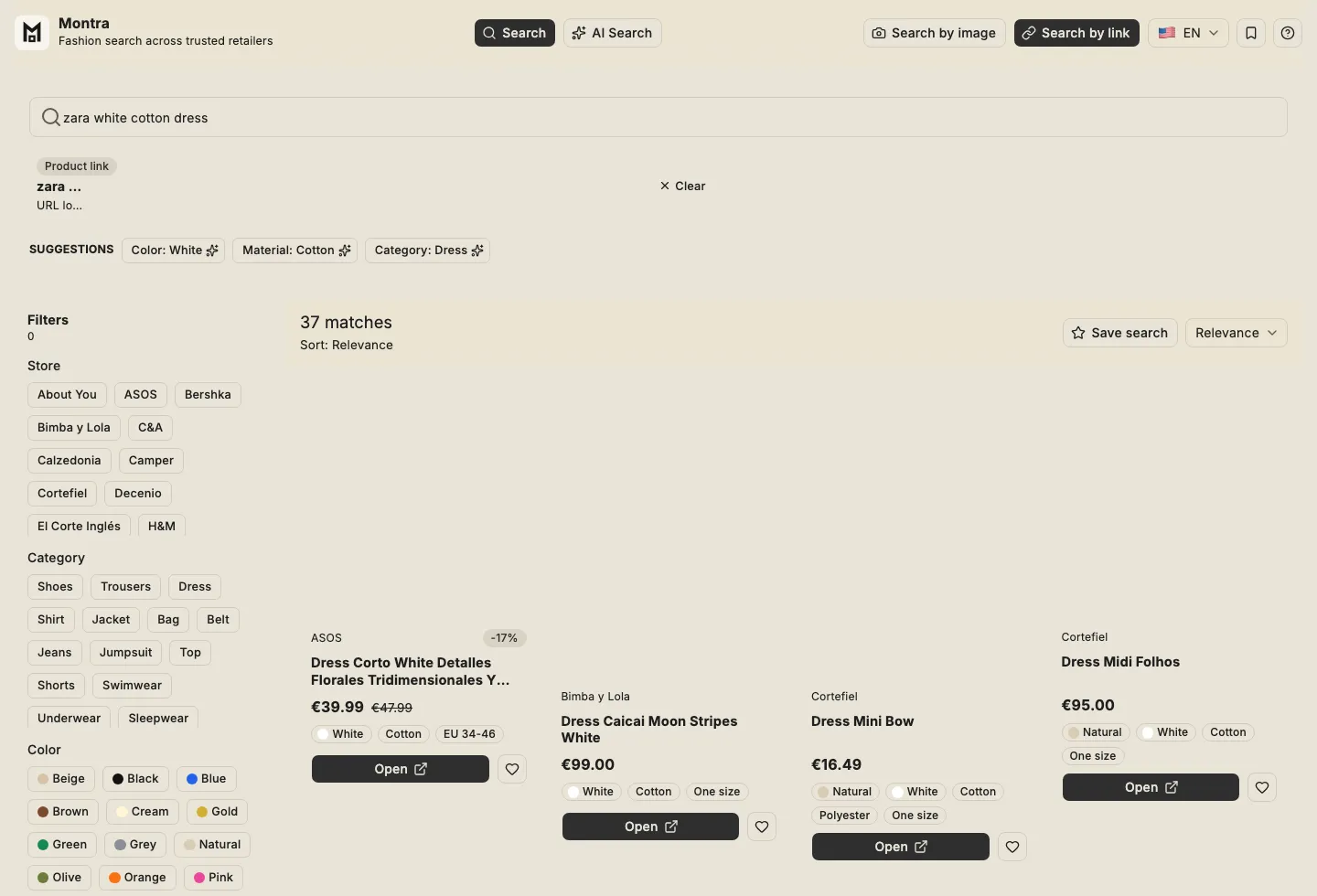Open saved items bookmark icon
This screenshot has width=1317, height=896.
pyautogui.click(x=1251, y=33)
